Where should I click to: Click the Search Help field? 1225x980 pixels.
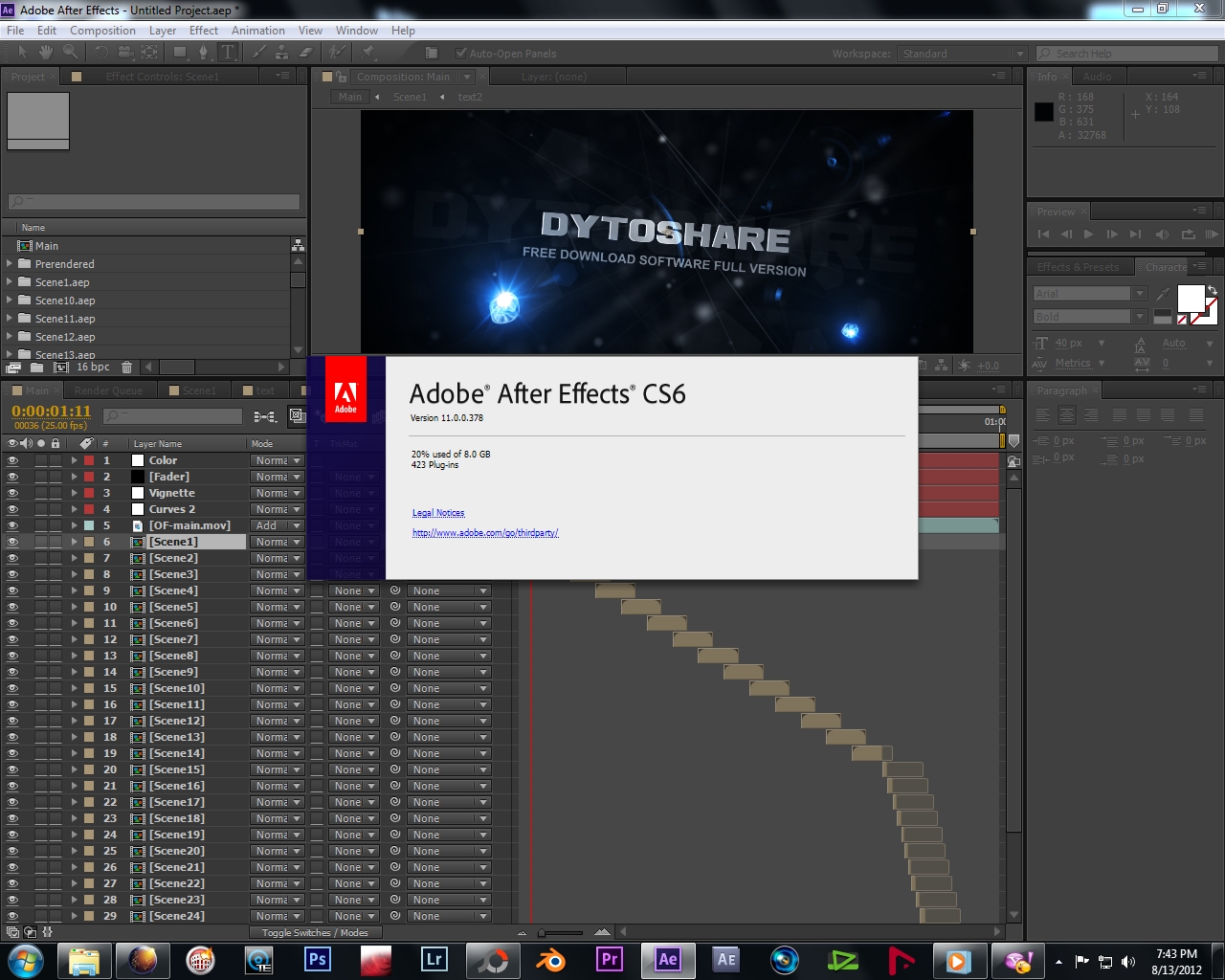[1126, 54]
